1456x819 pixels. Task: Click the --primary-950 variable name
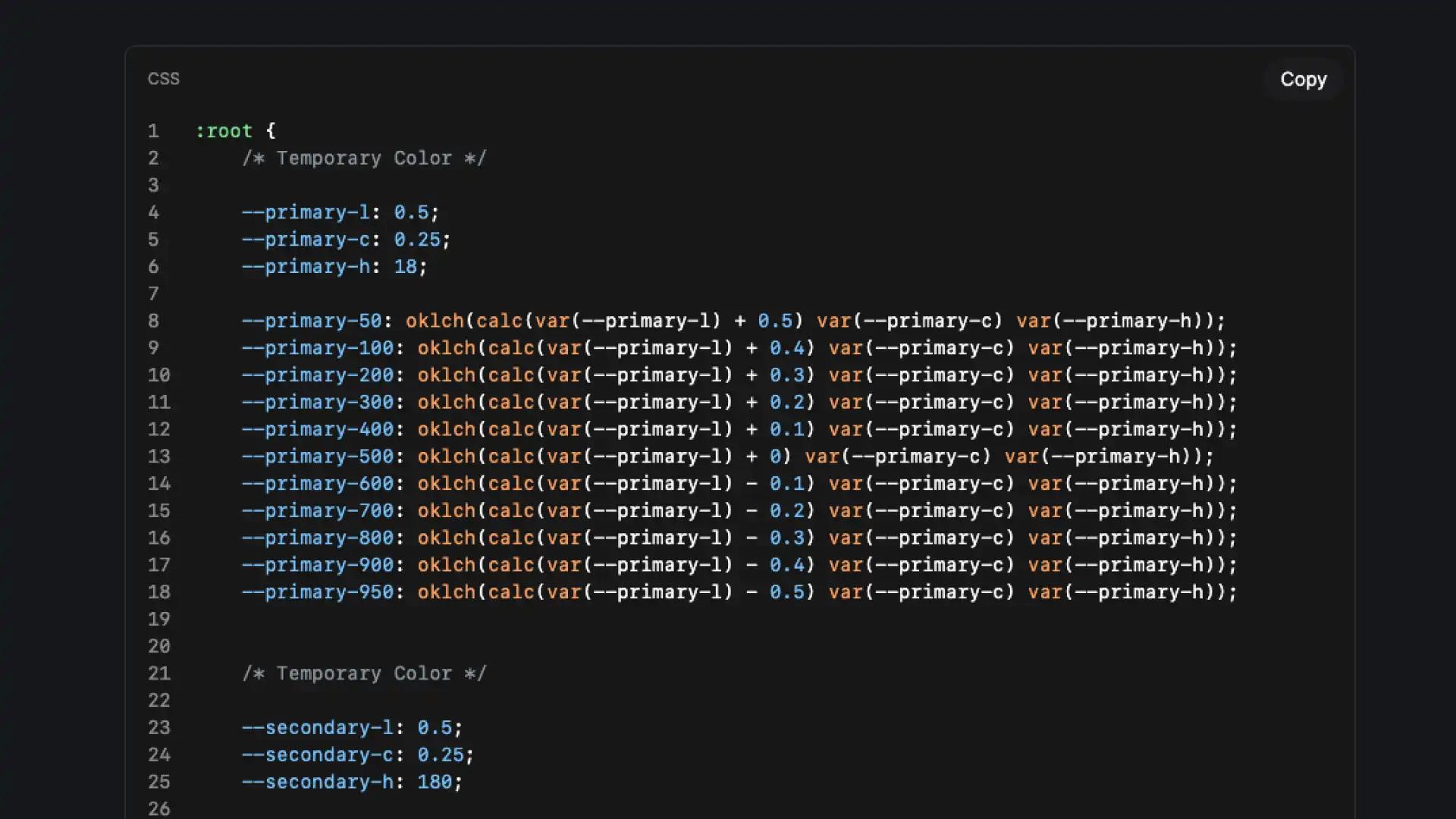[318, 592]
